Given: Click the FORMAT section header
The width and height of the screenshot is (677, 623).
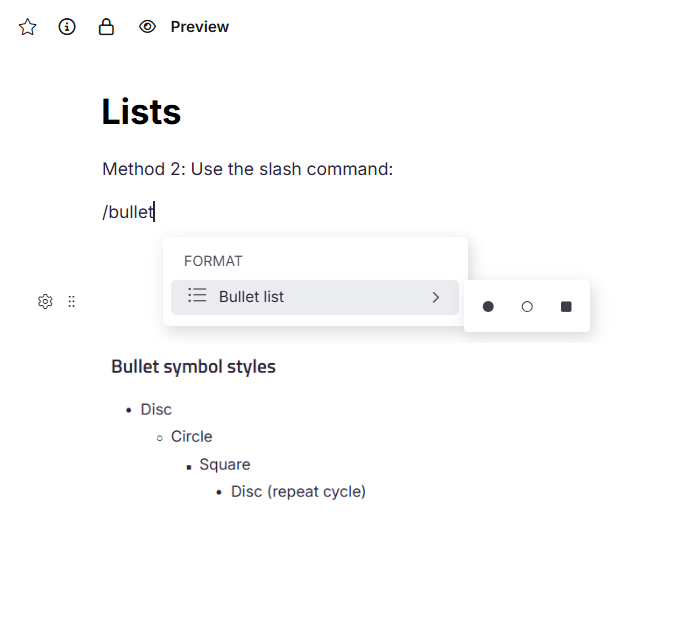Looking at the screenshot, I should (x=213, y=261).
